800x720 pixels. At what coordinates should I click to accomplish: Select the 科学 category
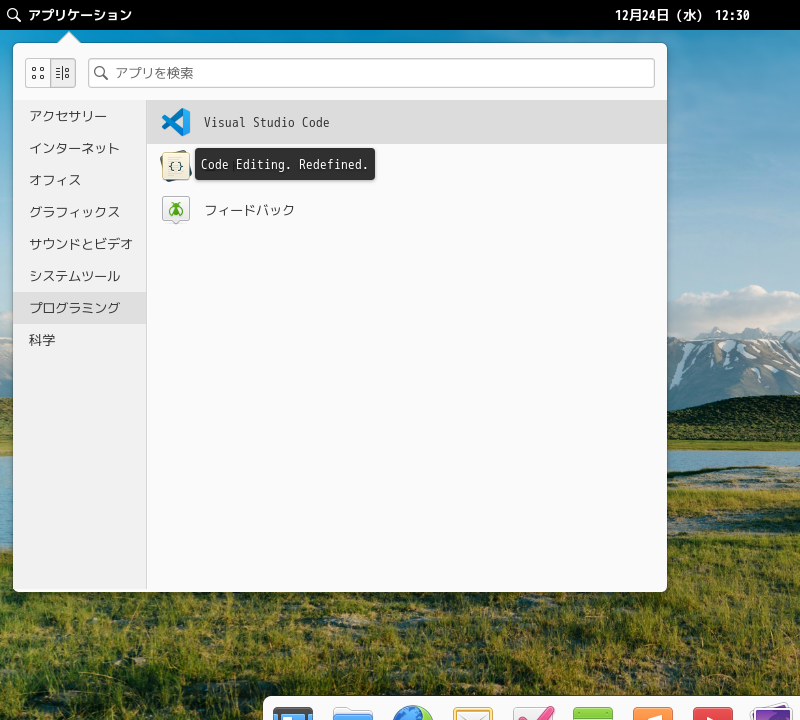[80, 340]
